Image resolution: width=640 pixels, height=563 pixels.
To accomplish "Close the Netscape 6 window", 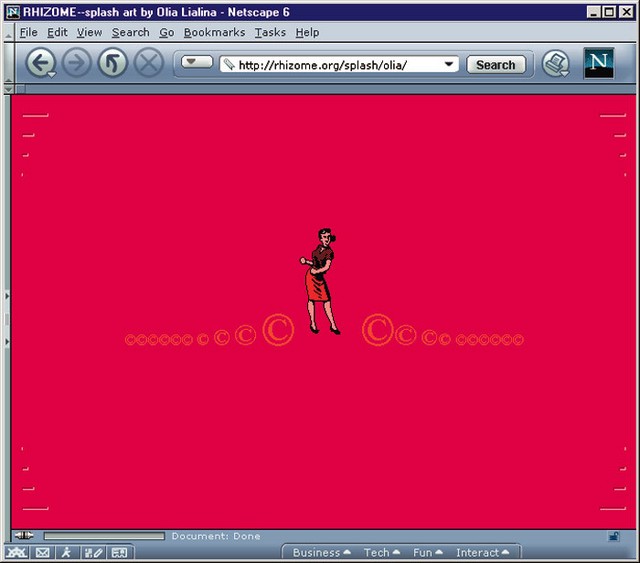I will pyautogui.click(x=626, y=12).
